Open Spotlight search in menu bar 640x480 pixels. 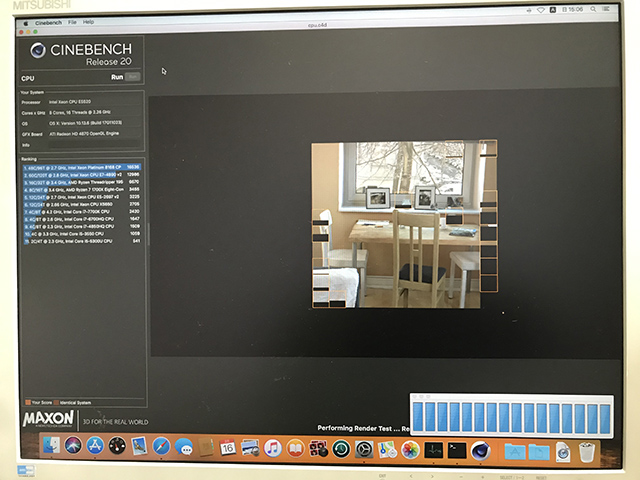click(593, 9)
